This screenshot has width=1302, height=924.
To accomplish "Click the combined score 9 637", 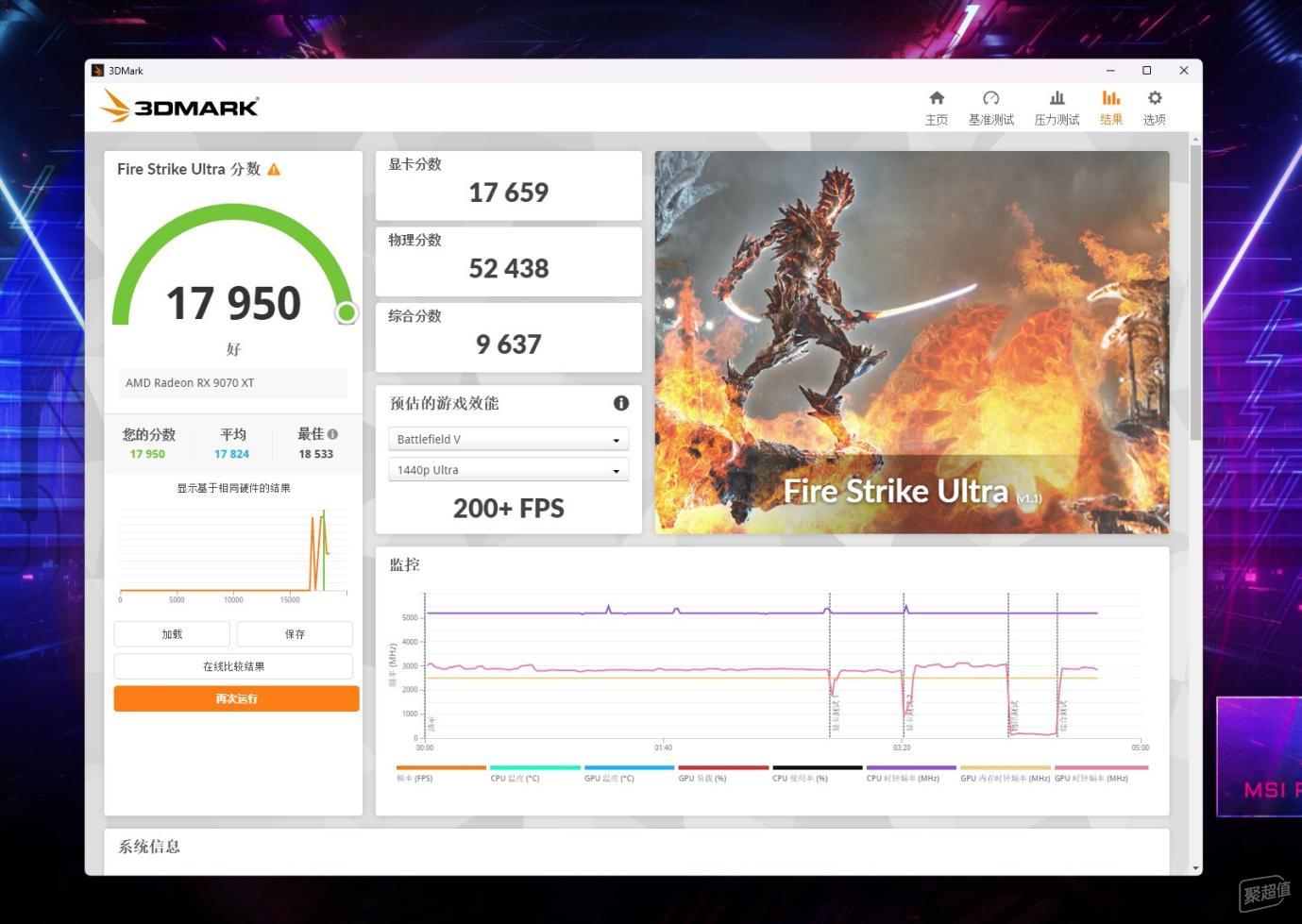I will tap(509, 344).
